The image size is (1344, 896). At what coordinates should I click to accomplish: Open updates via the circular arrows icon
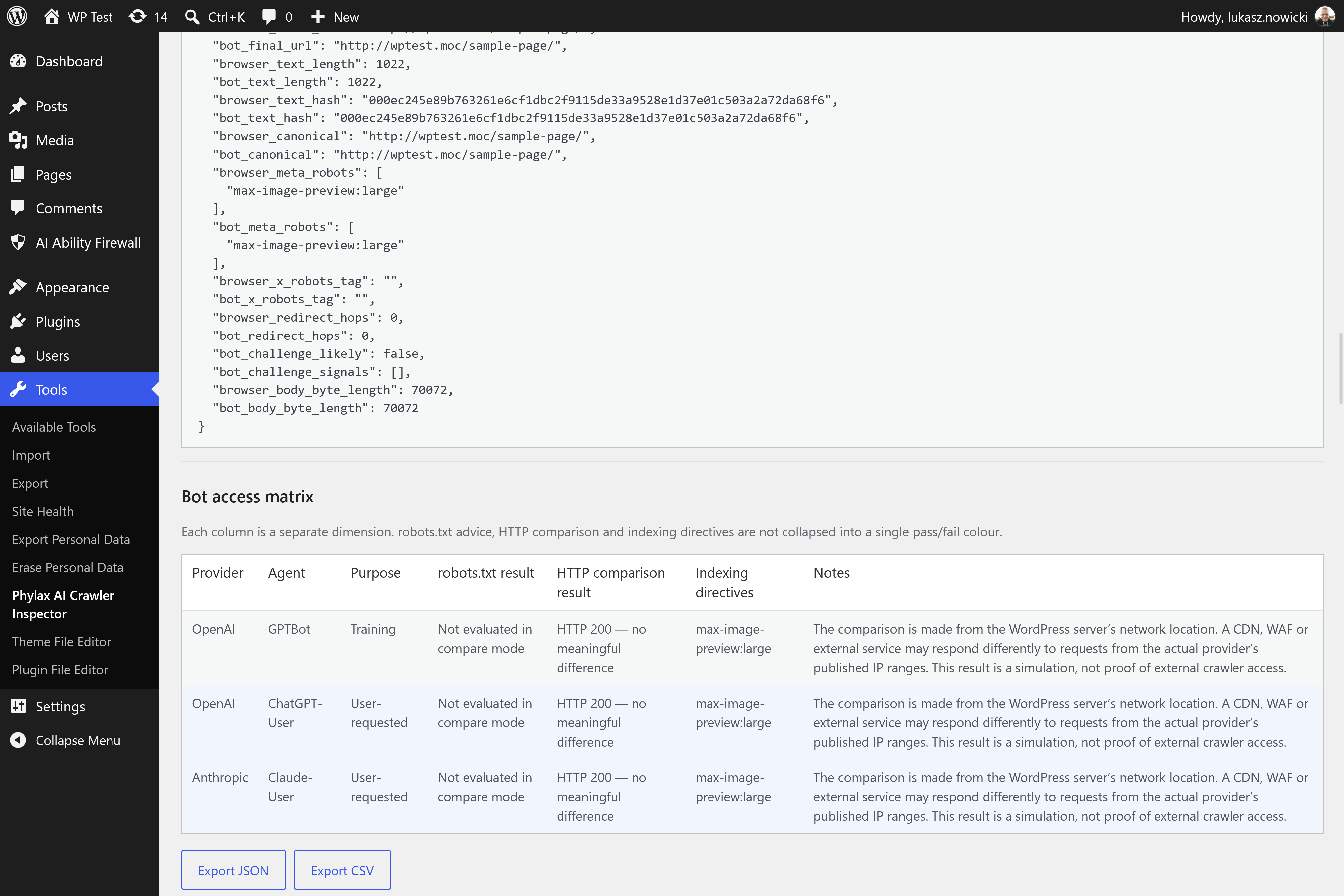[137, 16]
